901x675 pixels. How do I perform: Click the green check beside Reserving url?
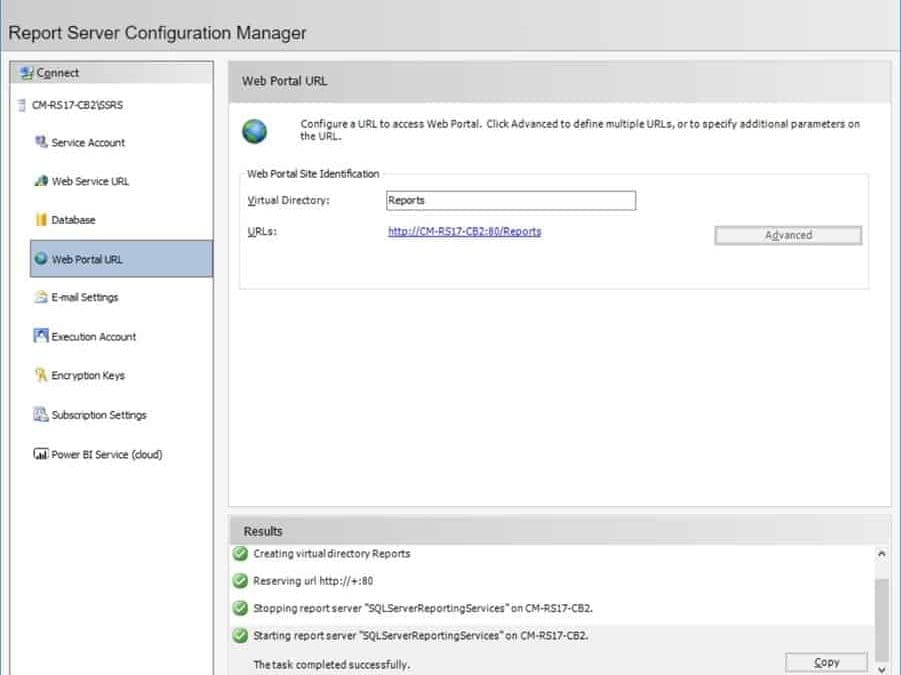coord(240,581)
